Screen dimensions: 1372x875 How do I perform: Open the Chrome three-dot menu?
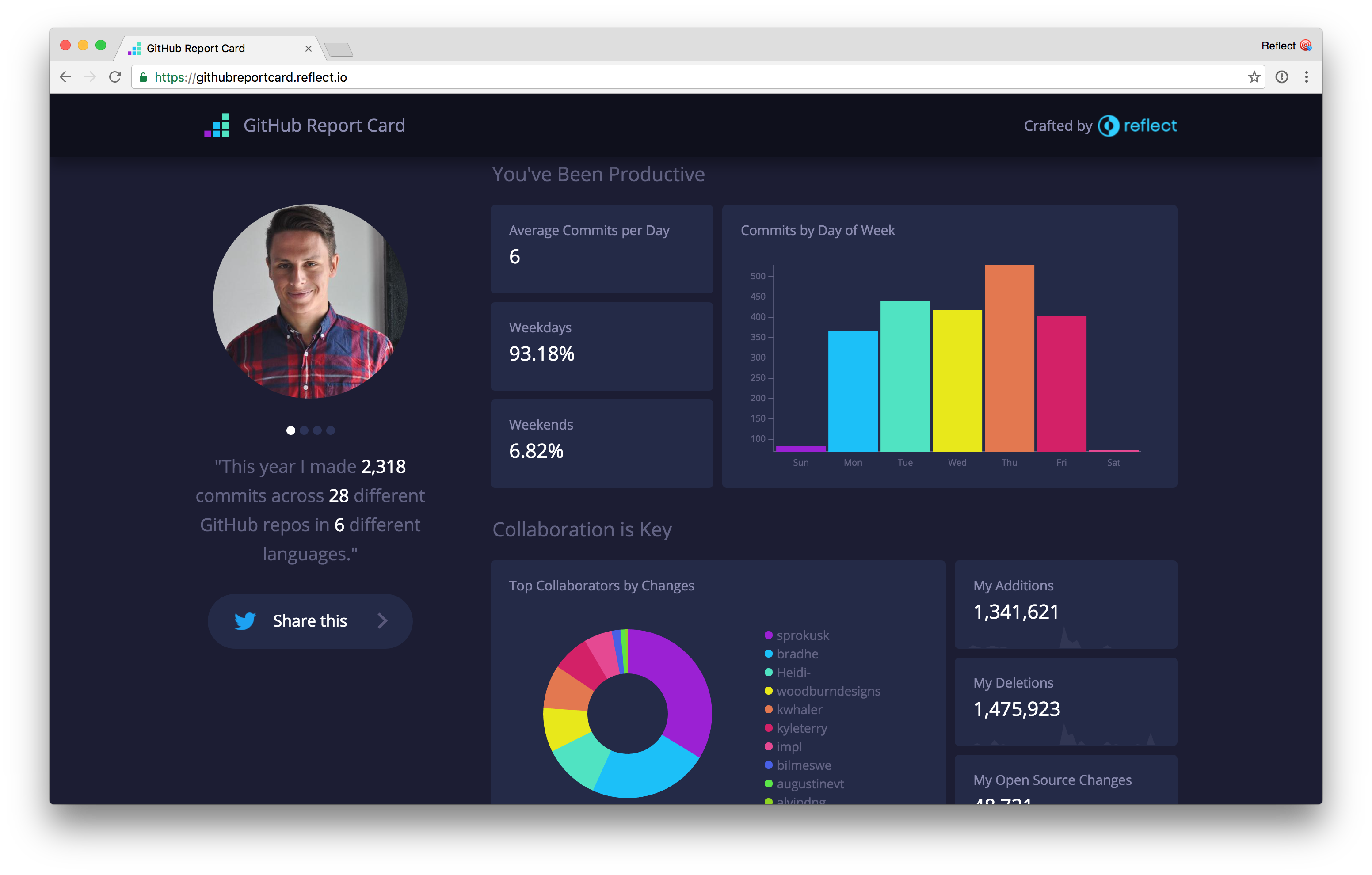tap(1307, 77)
